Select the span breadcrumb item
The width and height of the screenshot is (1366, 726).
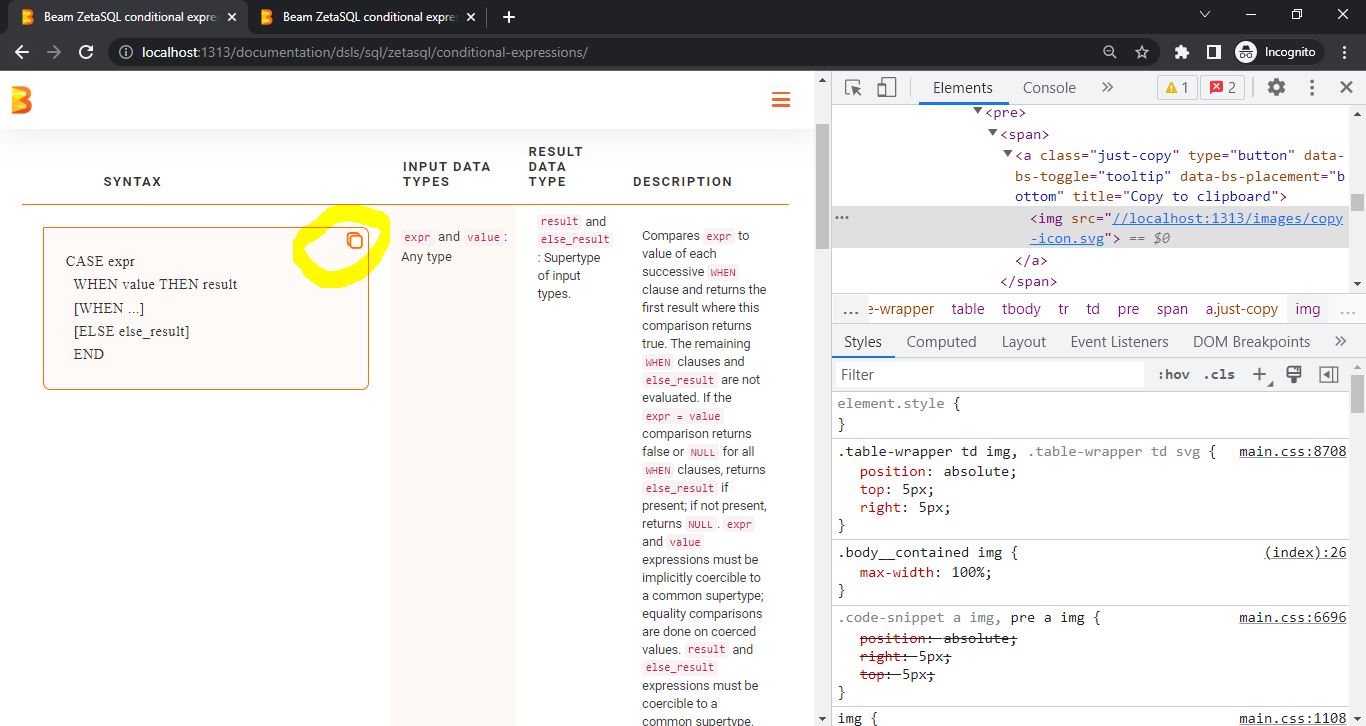click(x=1172, y=309)
